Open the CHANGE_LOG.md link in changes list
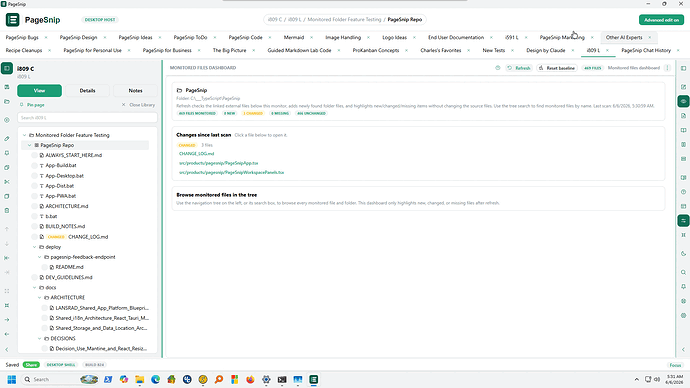This screenshot has height=388, width=690. tap(196, 154)
